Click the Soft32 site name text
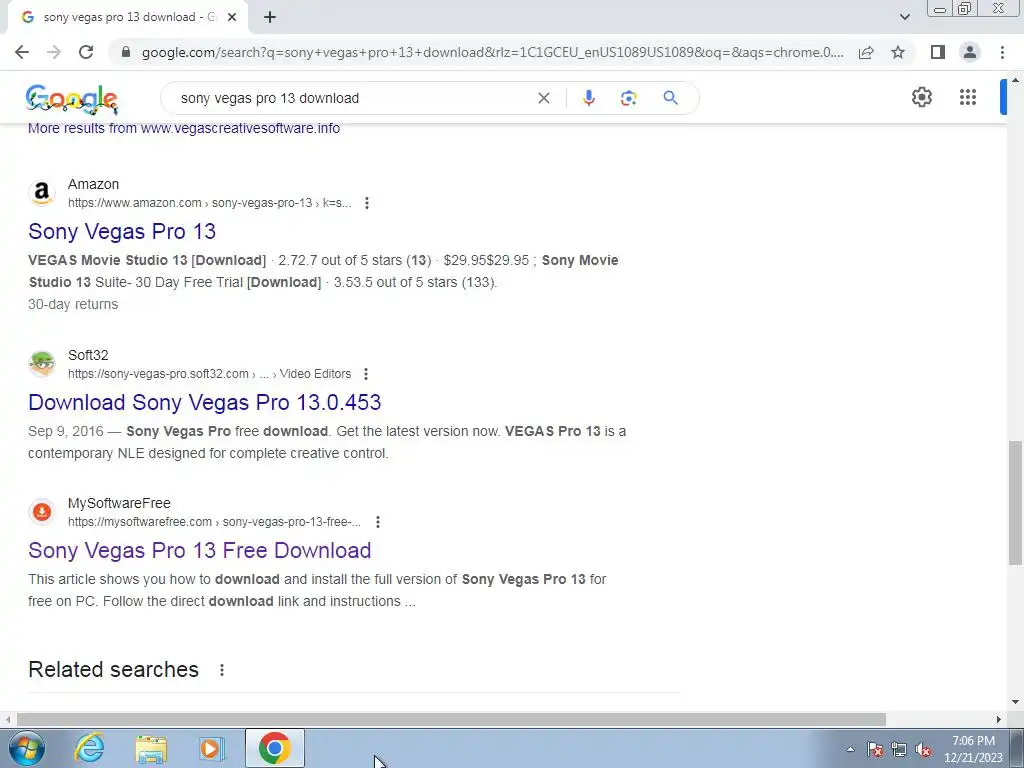The width and height of the screenshot is (1024, 768). [x=88, y=355]
